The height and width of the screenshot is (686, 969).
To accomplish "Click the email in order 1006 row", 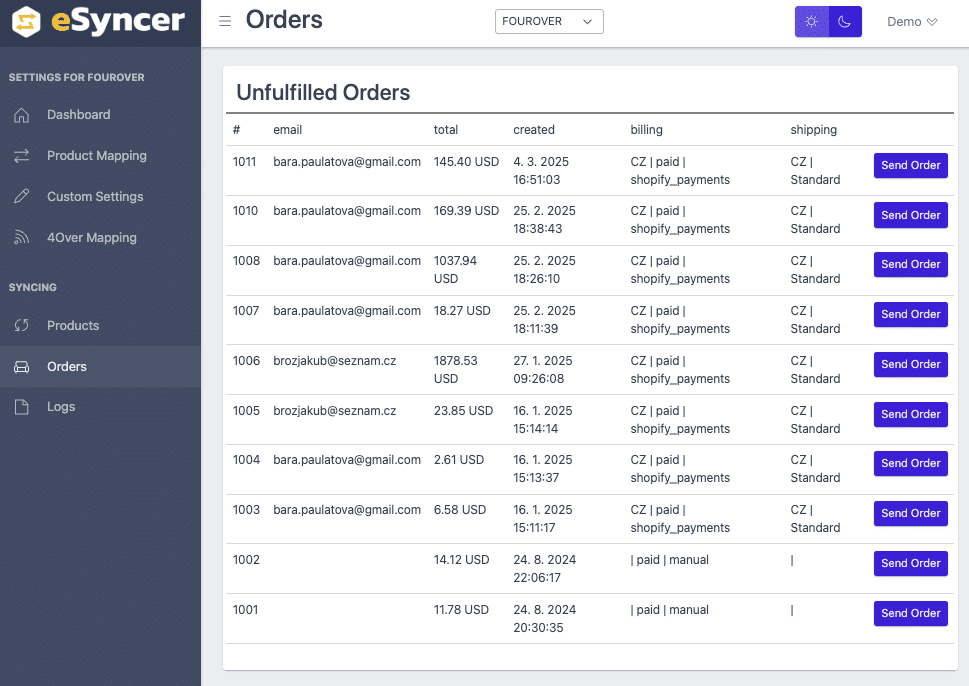I will (x=334, y=361).
